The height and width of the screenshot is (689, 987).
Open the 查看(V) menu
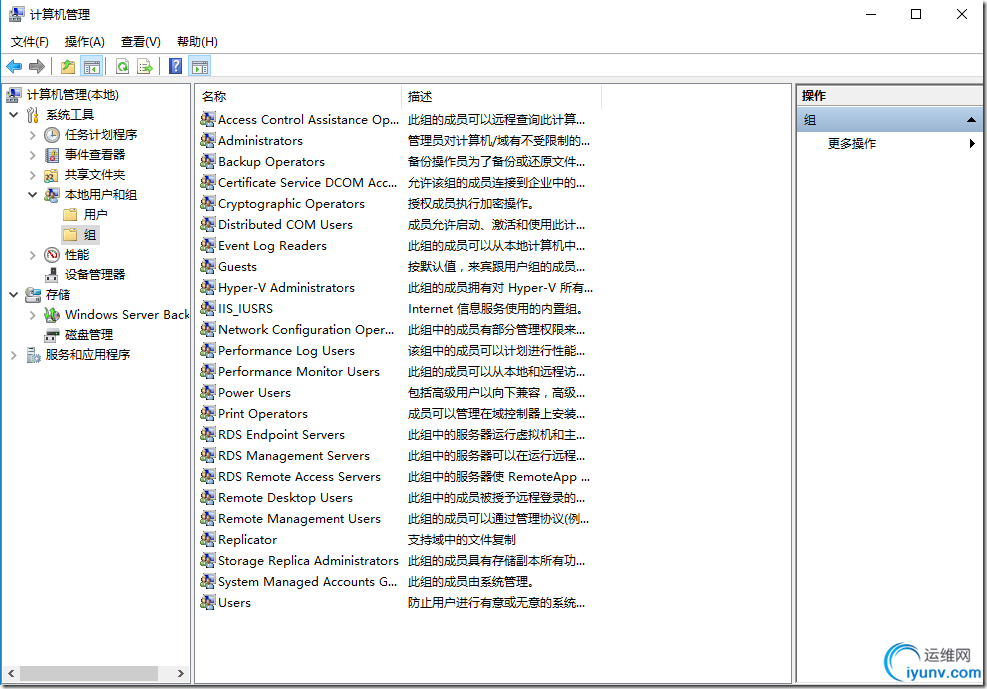click(x=140, y=42)
